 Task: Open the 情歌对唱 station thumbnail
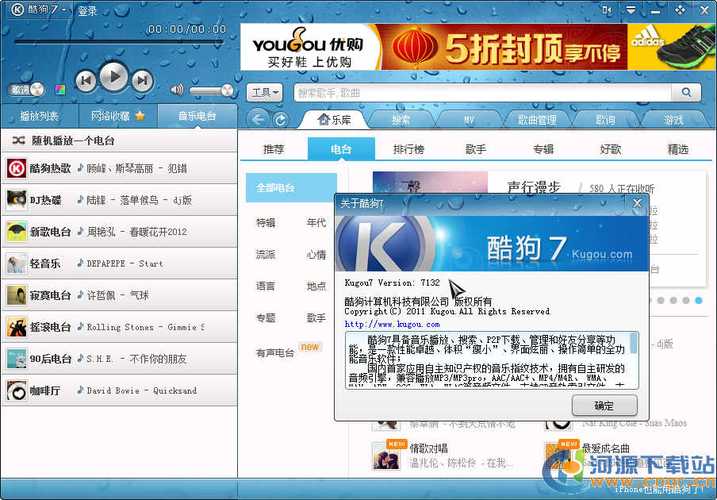pyautogui.click(x=386, y=456)
